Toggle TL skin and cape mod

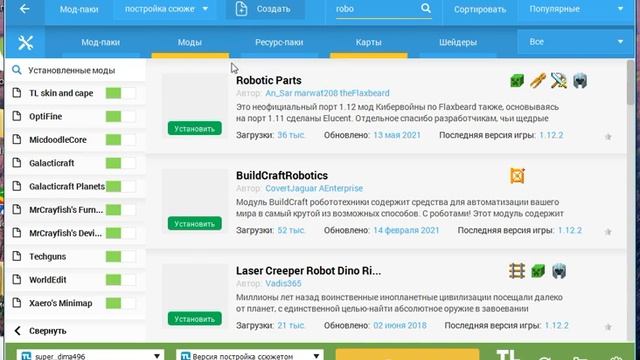(120, 93)
